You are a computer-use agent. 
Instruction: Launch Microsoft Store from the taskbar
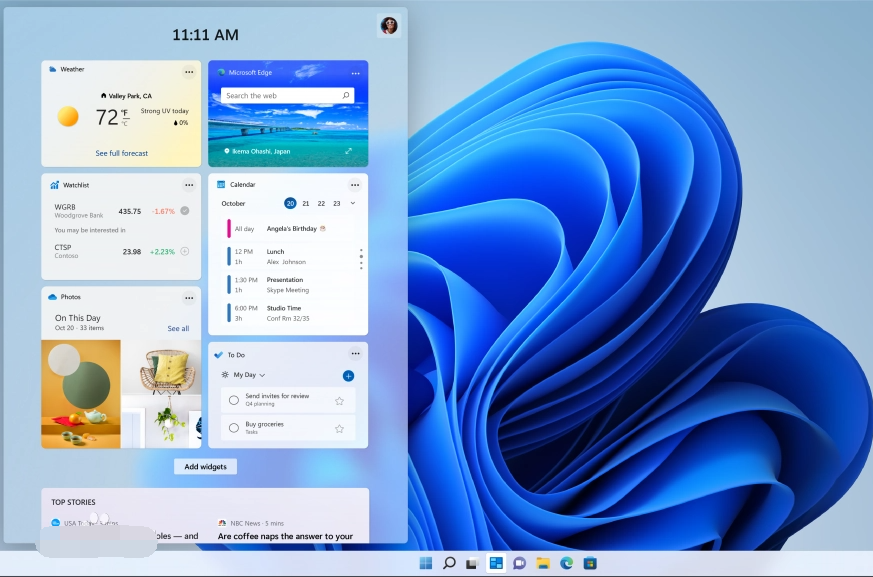[590, 562]
